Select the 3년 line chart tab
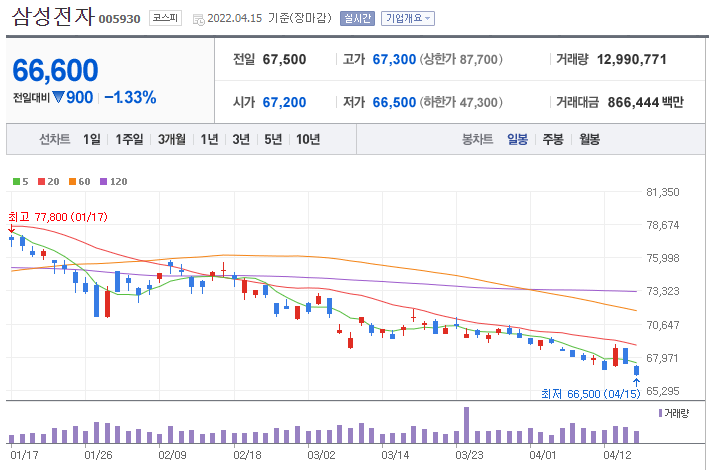This screenshot has width=709, height=470. coord(241,139)
